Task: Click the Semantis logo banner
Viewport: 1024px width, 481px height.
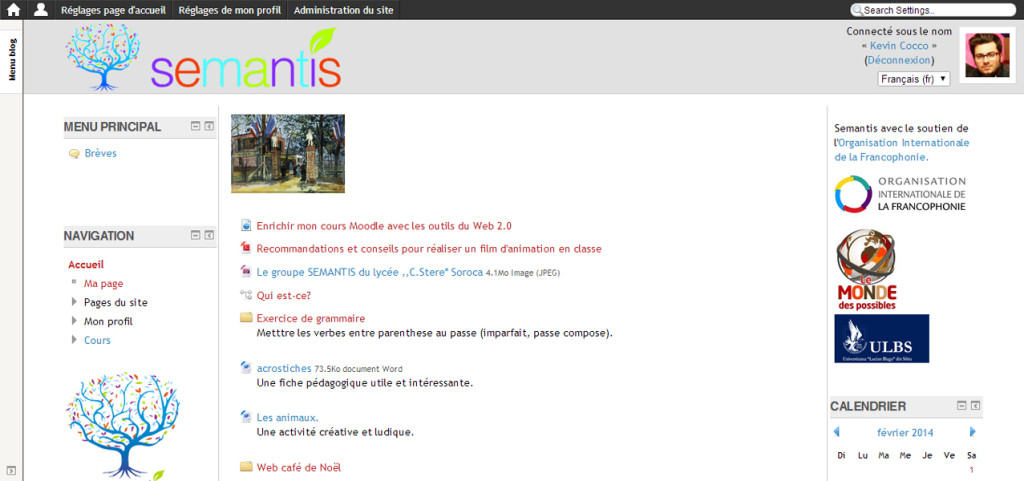Action: 203,59
